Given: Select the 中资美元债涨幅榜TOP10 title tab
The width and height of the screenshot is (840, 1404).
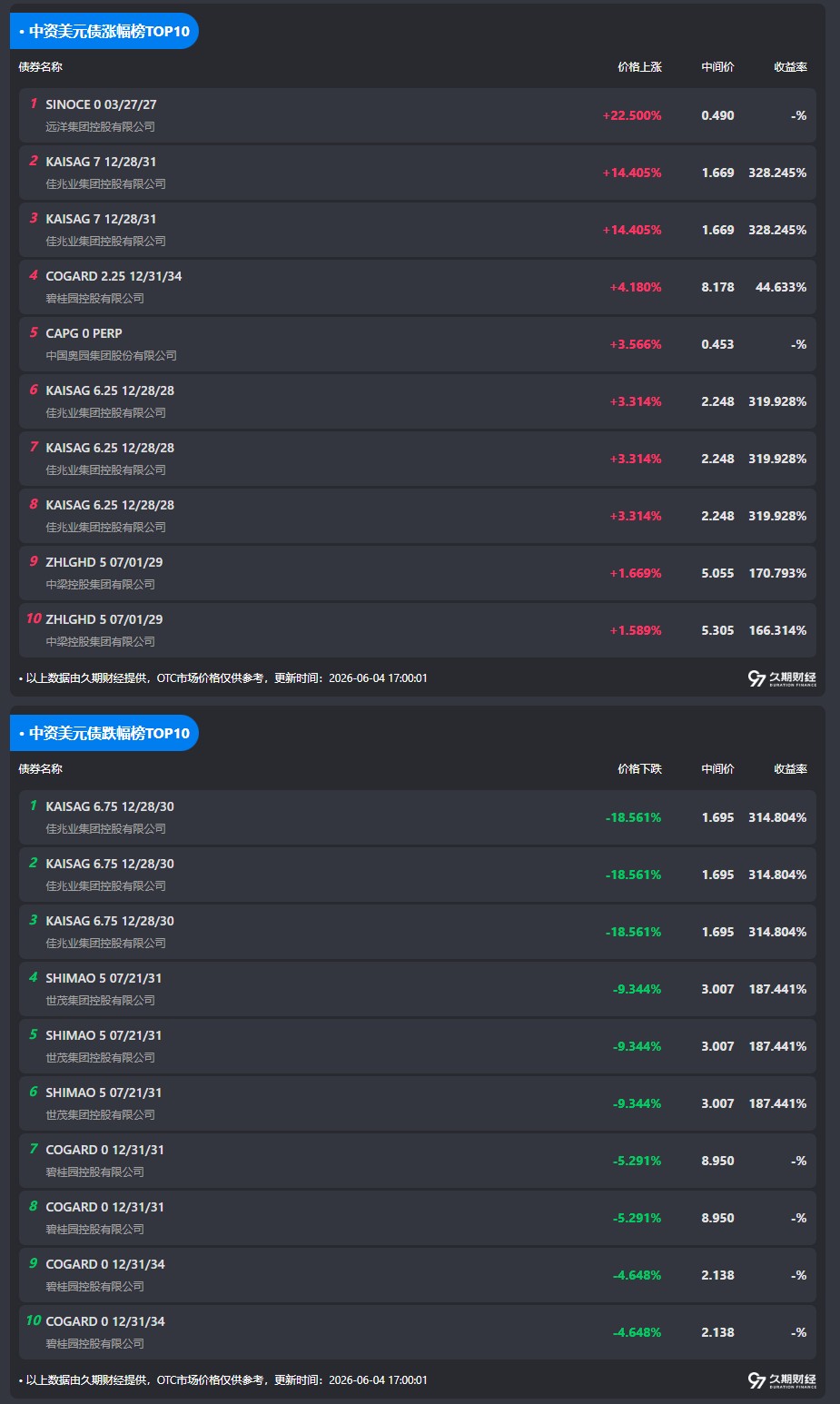Looking at the screenshot, I should 104,31.
